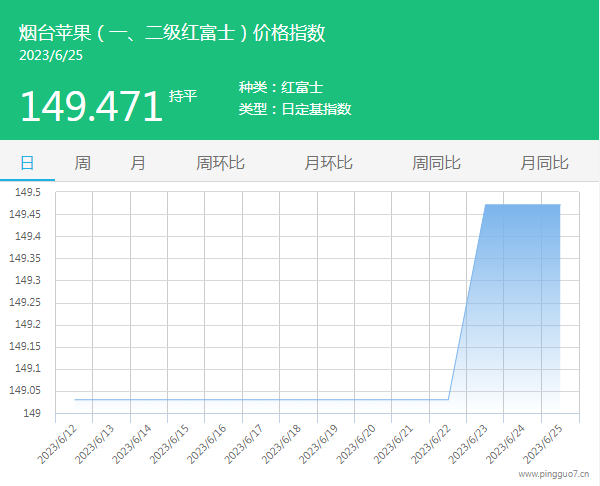Click the 2023/6/25 x-axis date label
The height and width of the screenshot is (486, 600).
coord(543,443)
